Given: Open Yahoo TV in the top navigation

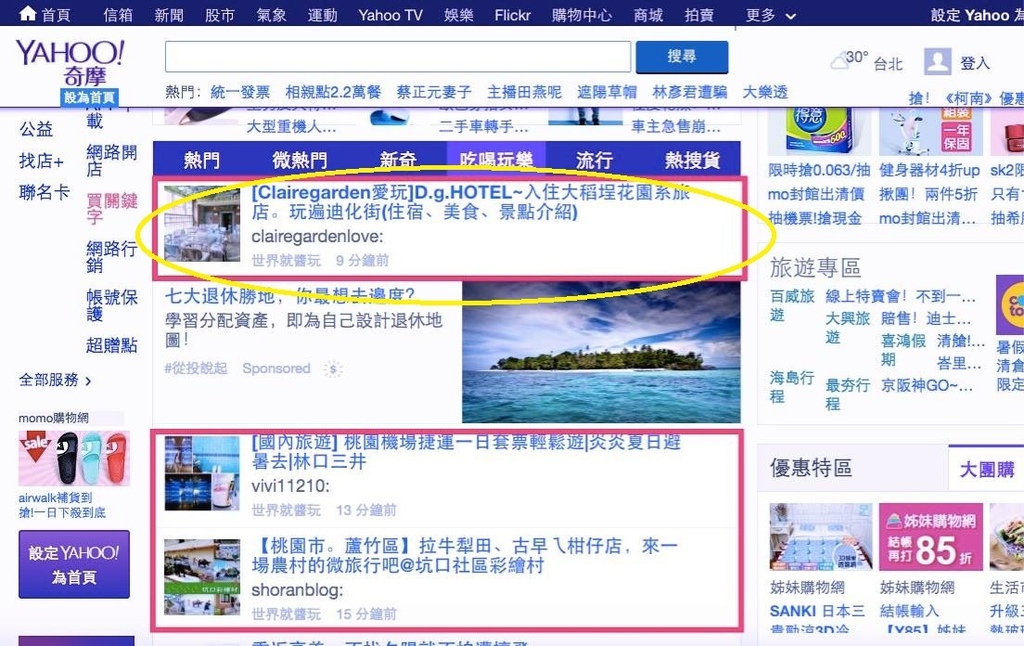Looking at the screenshot, I should point(390,15).
